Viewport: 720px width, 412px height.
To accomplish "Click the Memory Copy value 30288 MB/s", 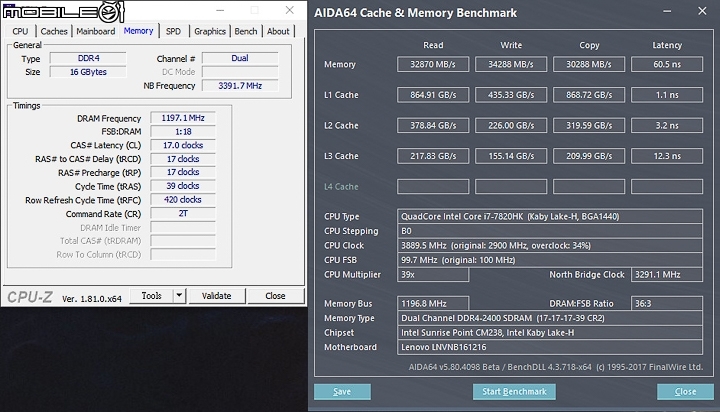I will [589, 64].
